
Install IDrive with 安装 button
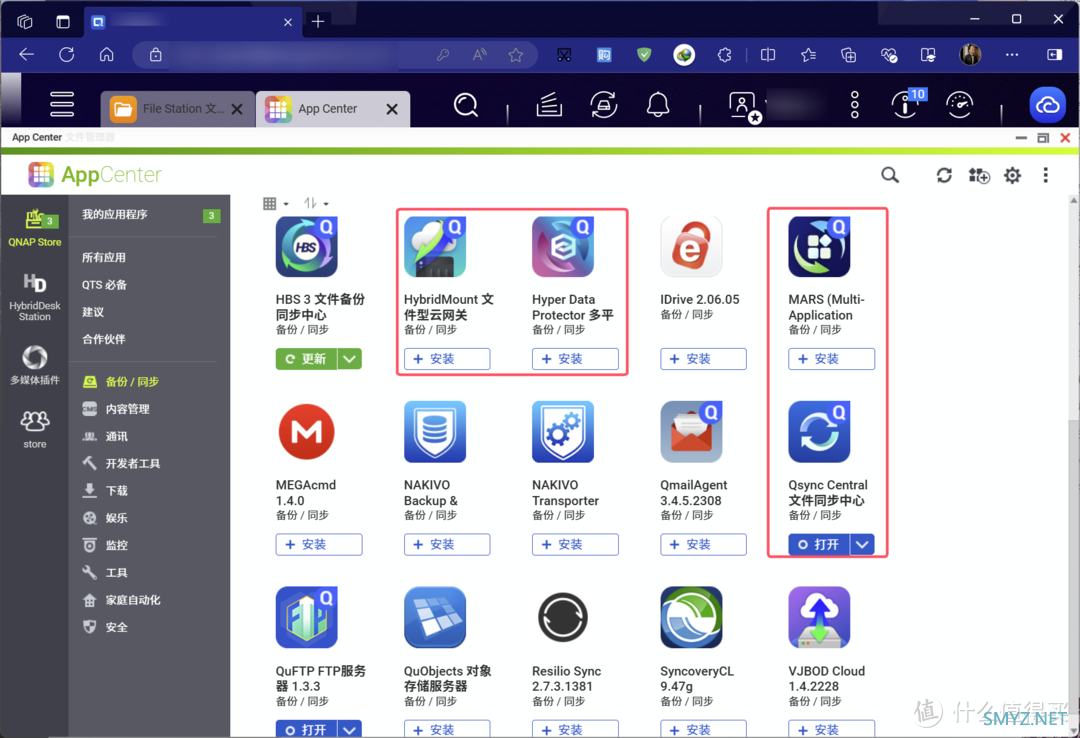[703, 359]
